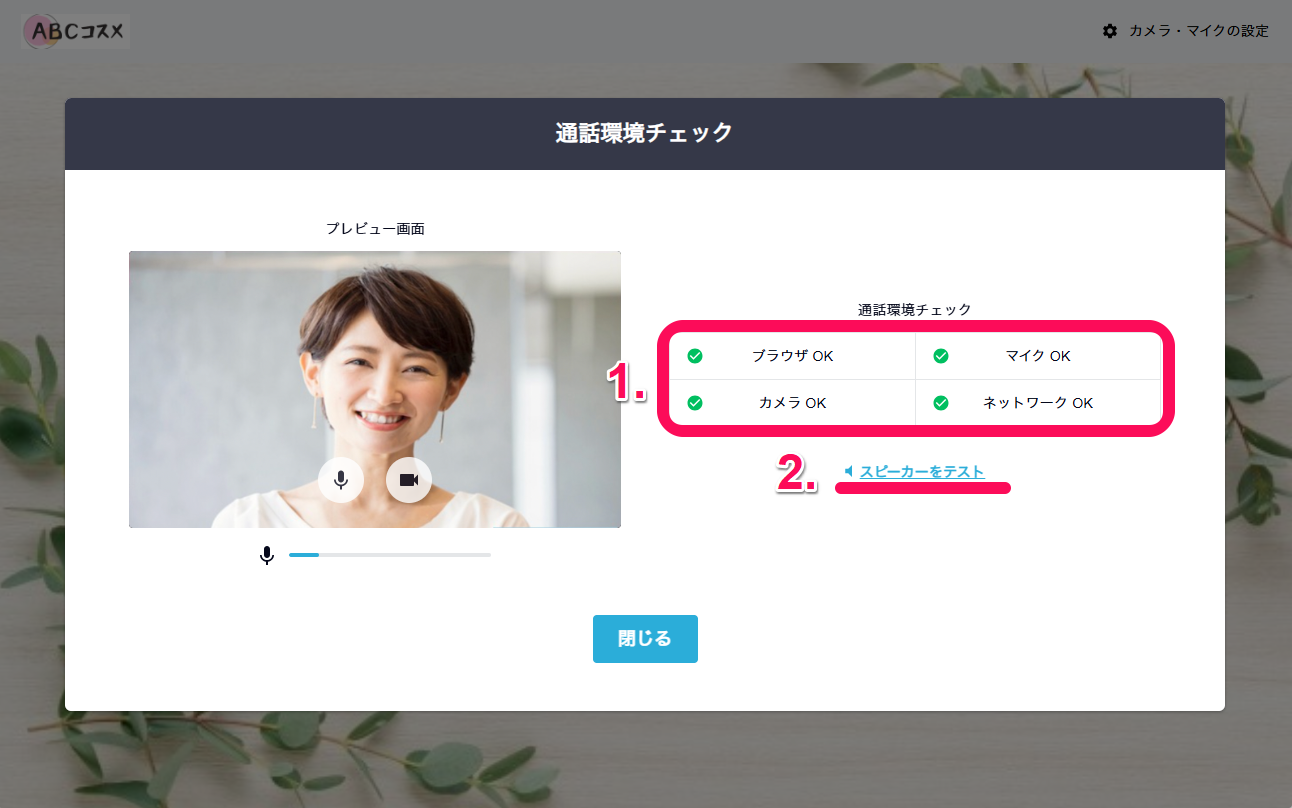1292x808 pixels.
Task: Click the ABCコスメ logo
Action: (76, 31)
